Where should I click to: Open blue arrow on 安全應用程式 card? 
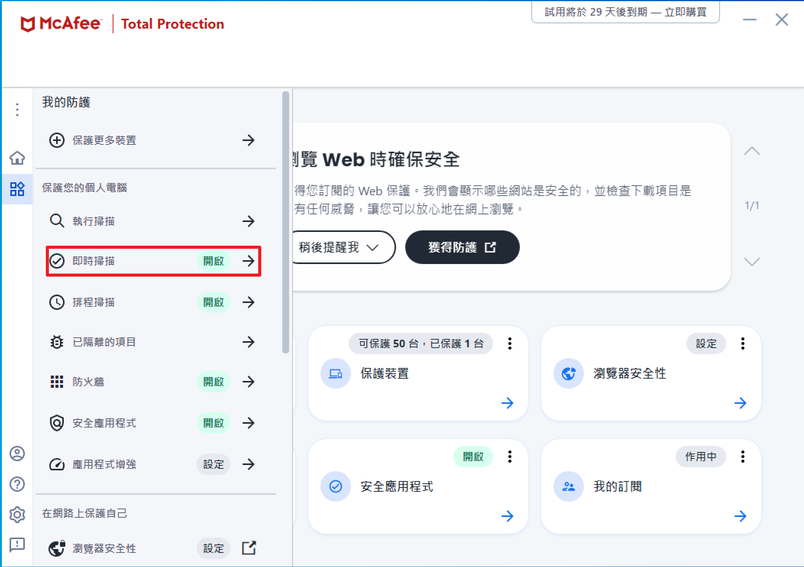pos(507,516)
